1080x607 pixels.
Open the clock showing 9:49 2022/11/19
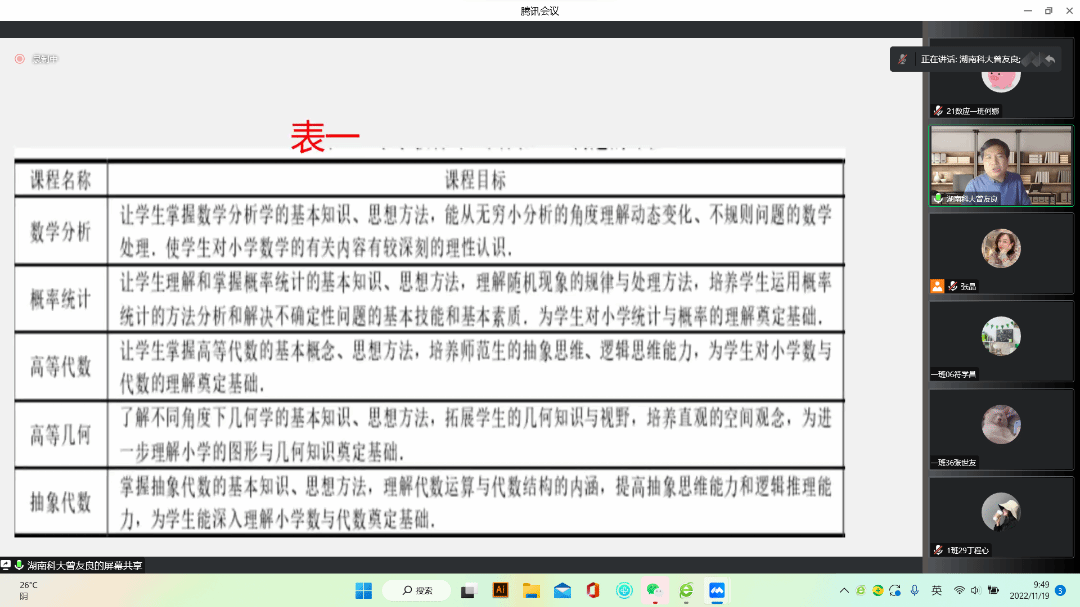[x=1040, y=590]
